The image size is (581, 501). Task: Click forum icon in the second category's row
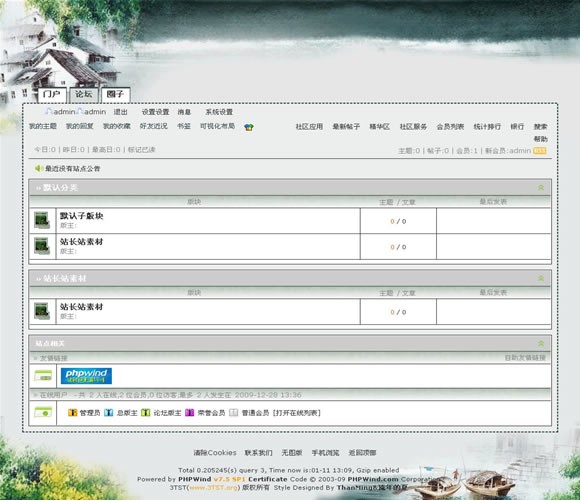(42, 311)
